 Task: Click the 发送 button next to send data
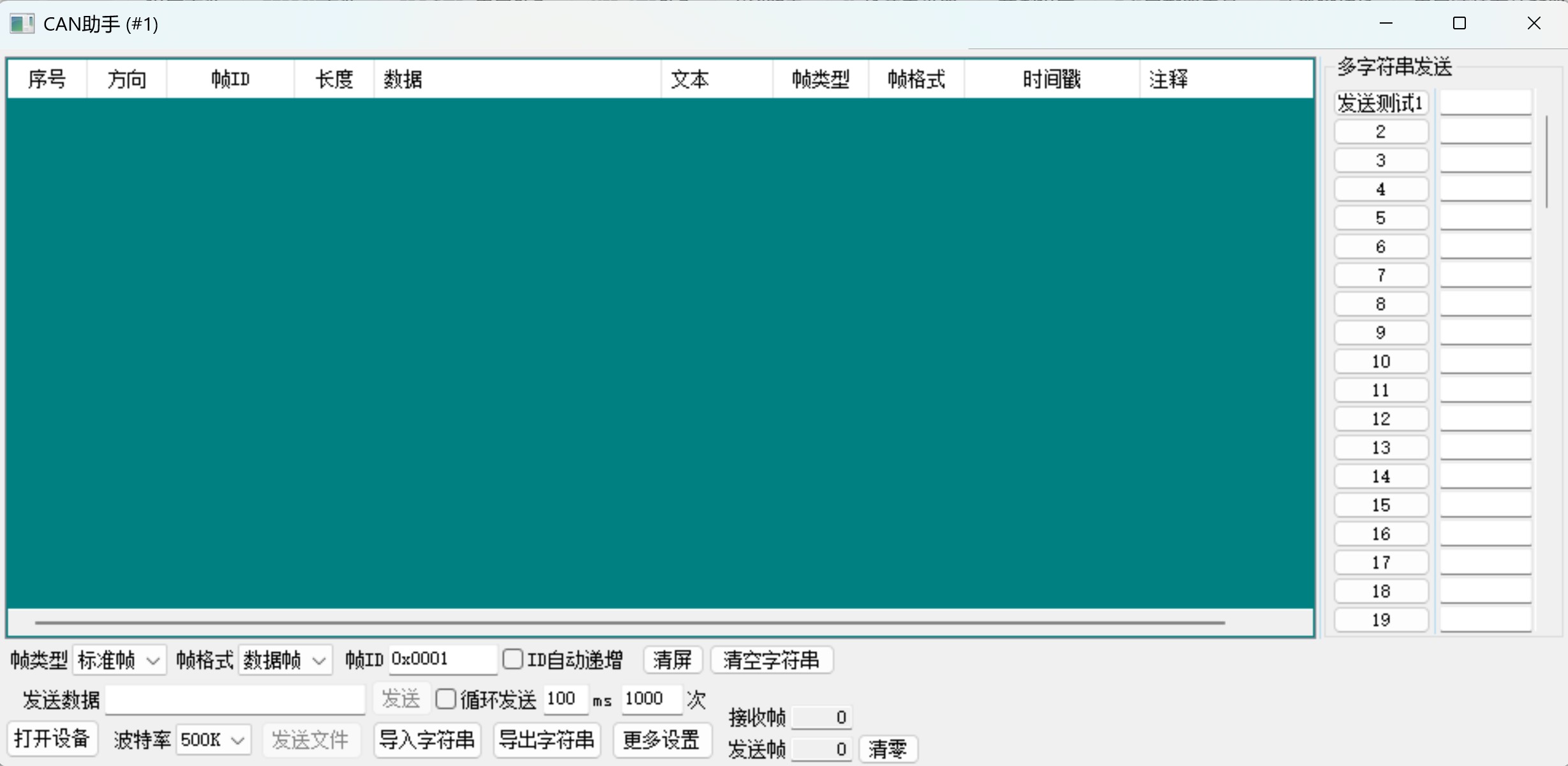point(401,699)
